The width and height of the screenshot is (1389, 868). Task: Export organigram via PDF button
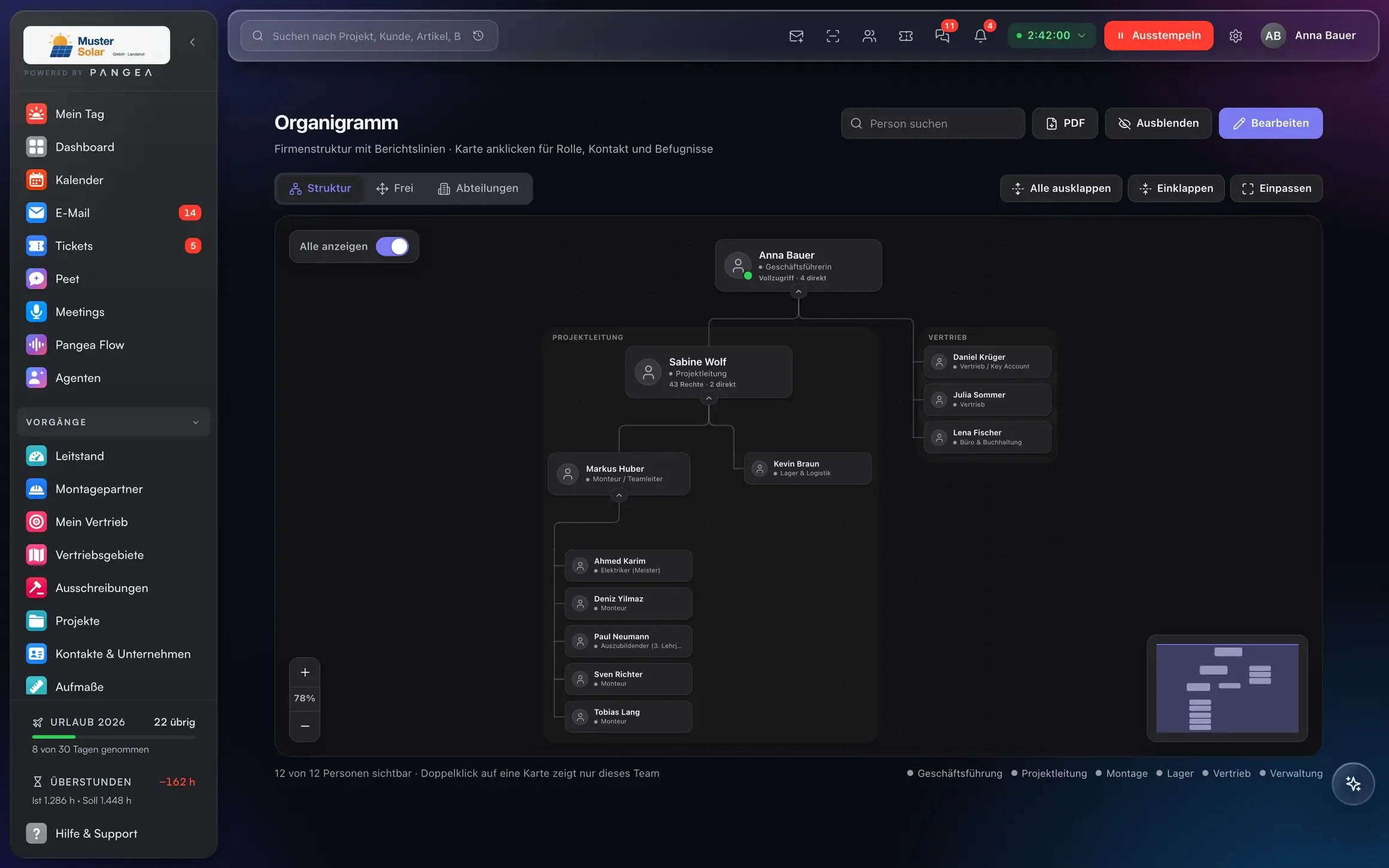tap(1065, 123)
